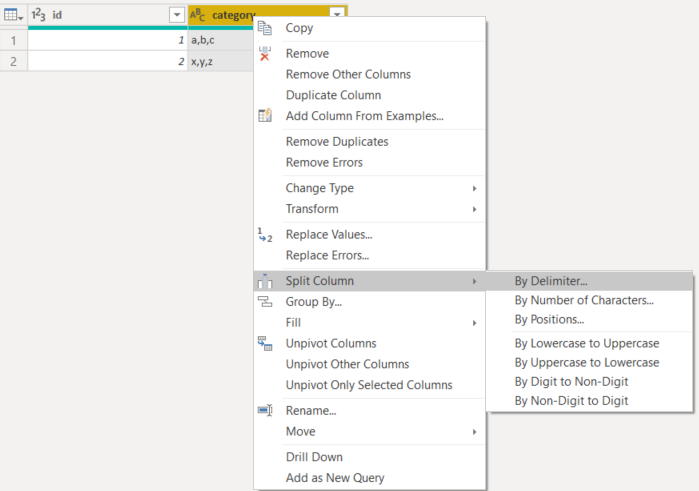Image resolution: width=699 pixels, height=491 pixels.
Task: Choose Group By entry
Action: [370, 302]
